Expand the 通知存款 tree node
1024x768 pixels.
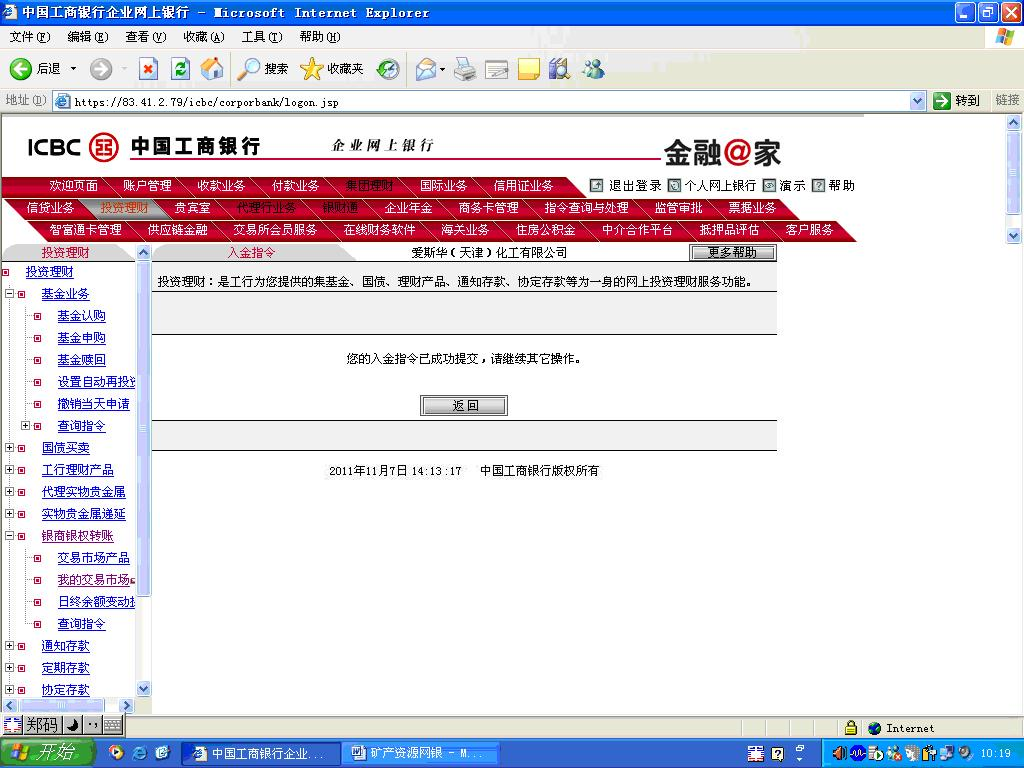tap(9, 646)
